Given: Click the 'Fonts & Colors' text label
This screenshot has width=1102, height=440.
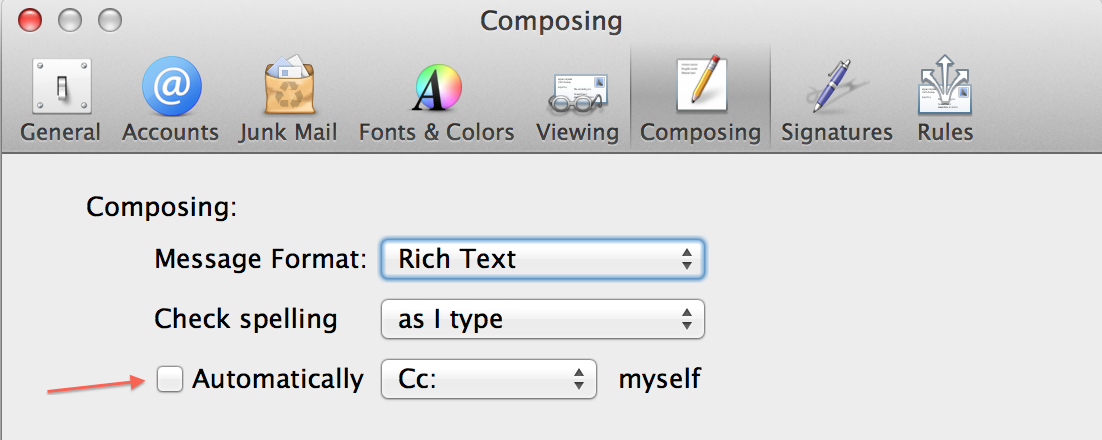Looking at the screenshot, I should tap(437, 132).
